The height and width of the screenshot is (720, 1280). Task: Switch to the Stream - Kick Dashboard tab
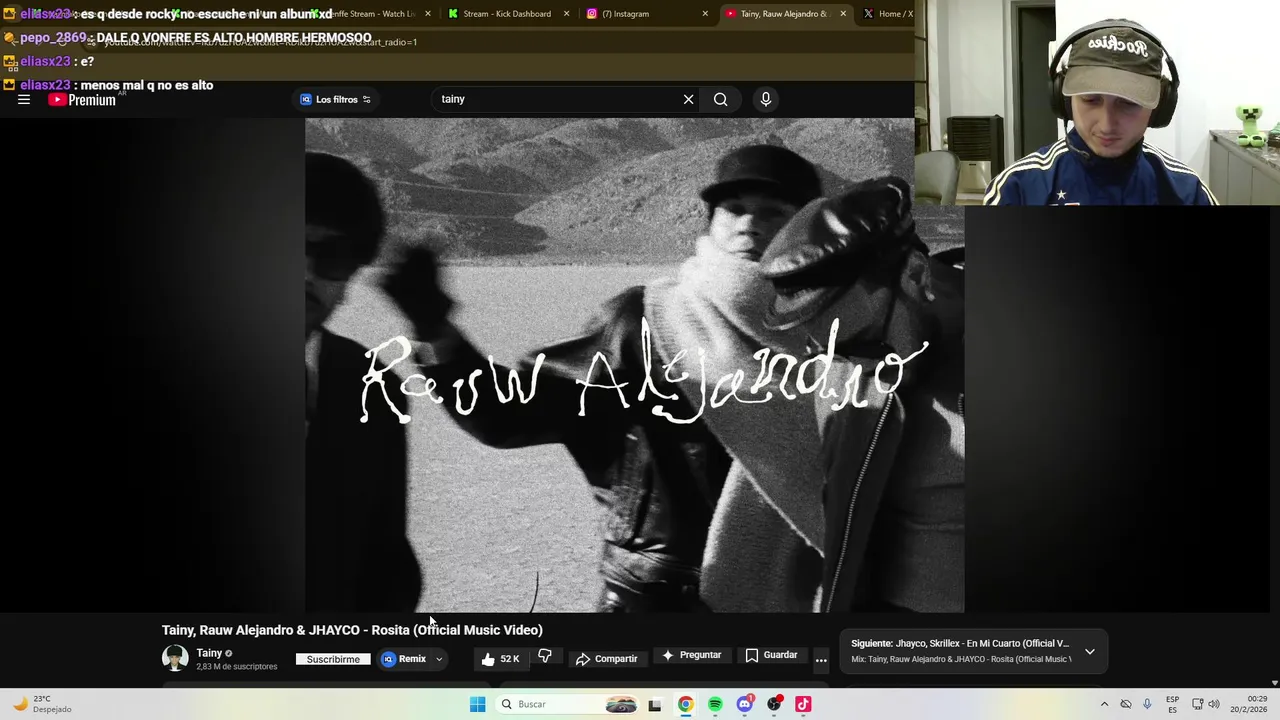click(x=507, y=14)
